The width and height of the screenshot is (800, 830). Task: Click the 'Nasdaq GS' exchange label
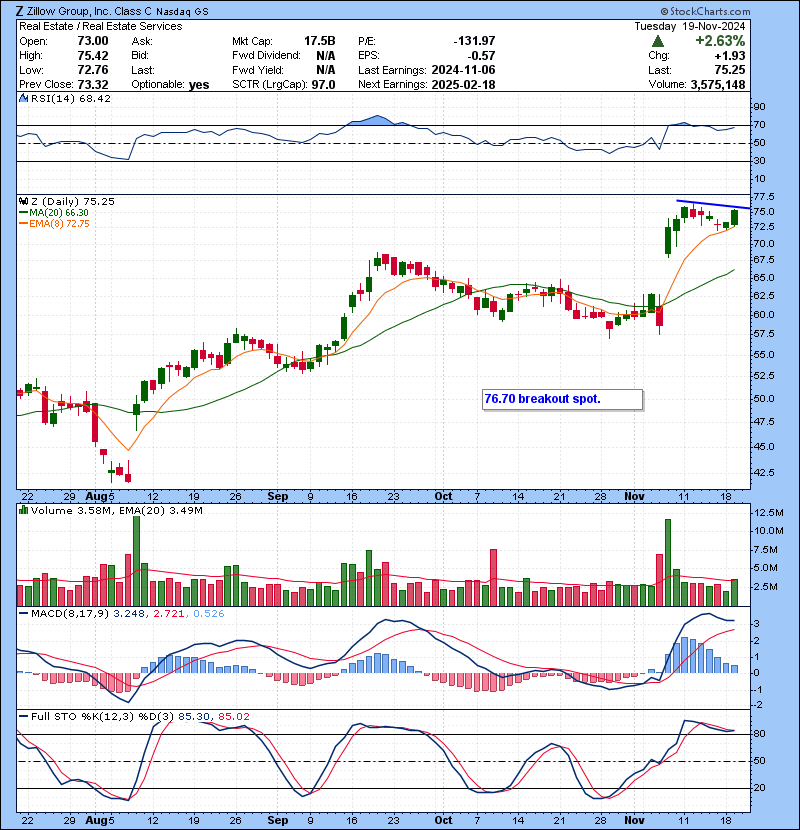(183, 12)
